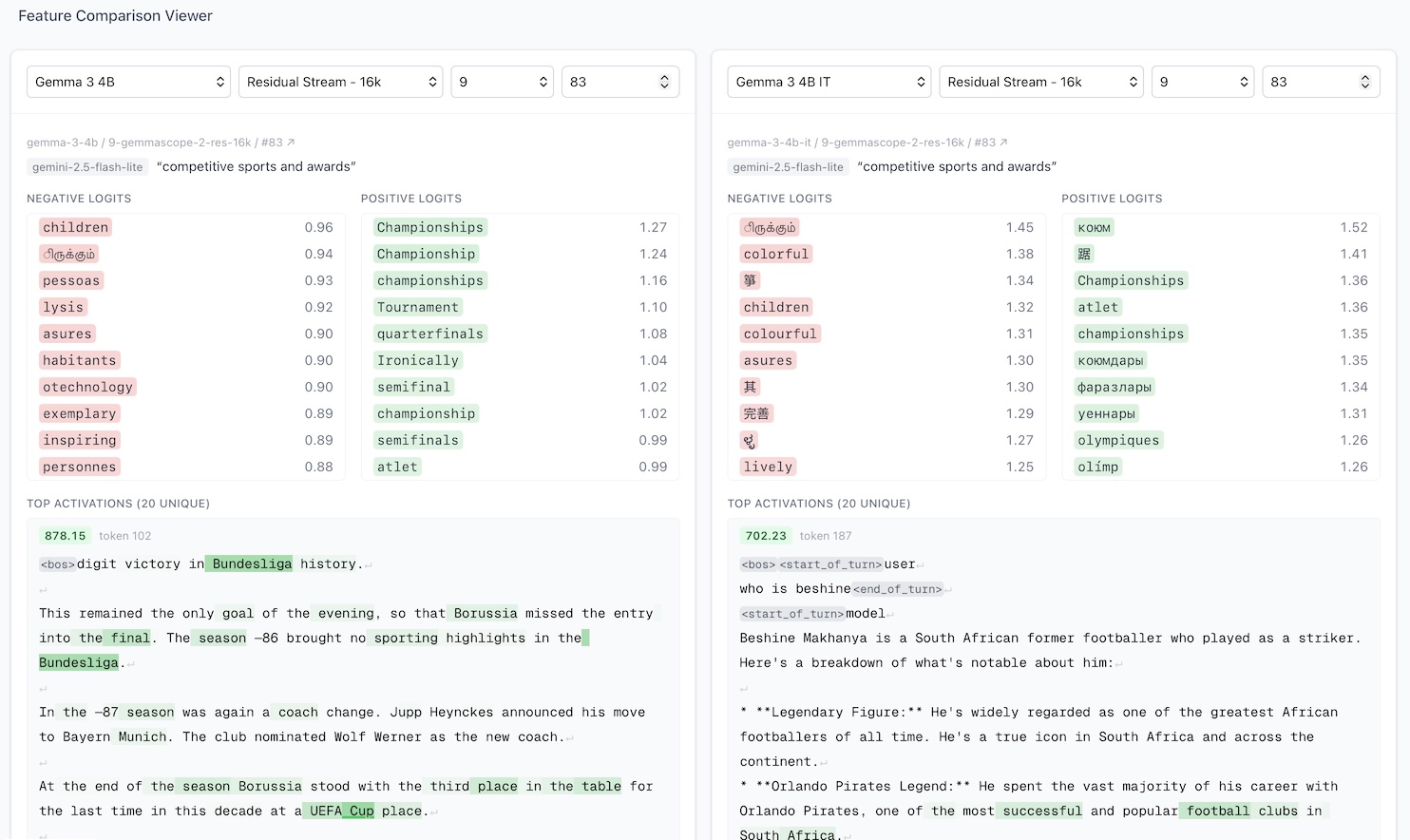The image size is (1410, 840).
Task: Click the 878.15 activation value badge
Action: 65,536
